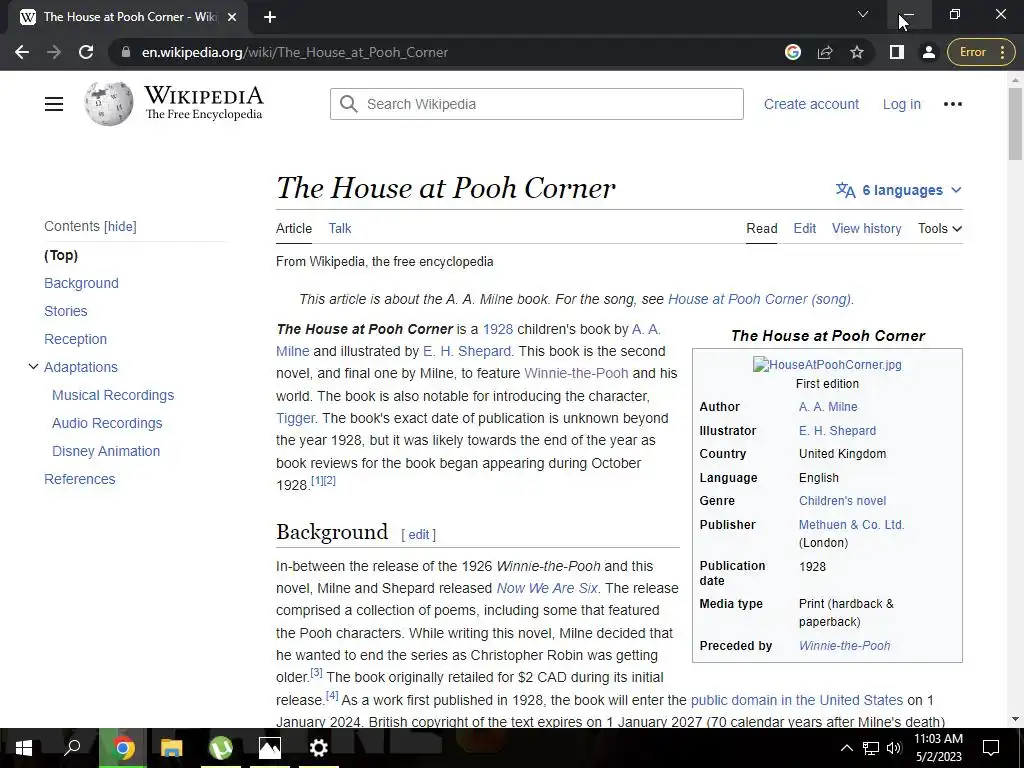Switch to the Talk tab
Screen dimensions: 1024x768
pyautogui.click(x=340, y=229)
